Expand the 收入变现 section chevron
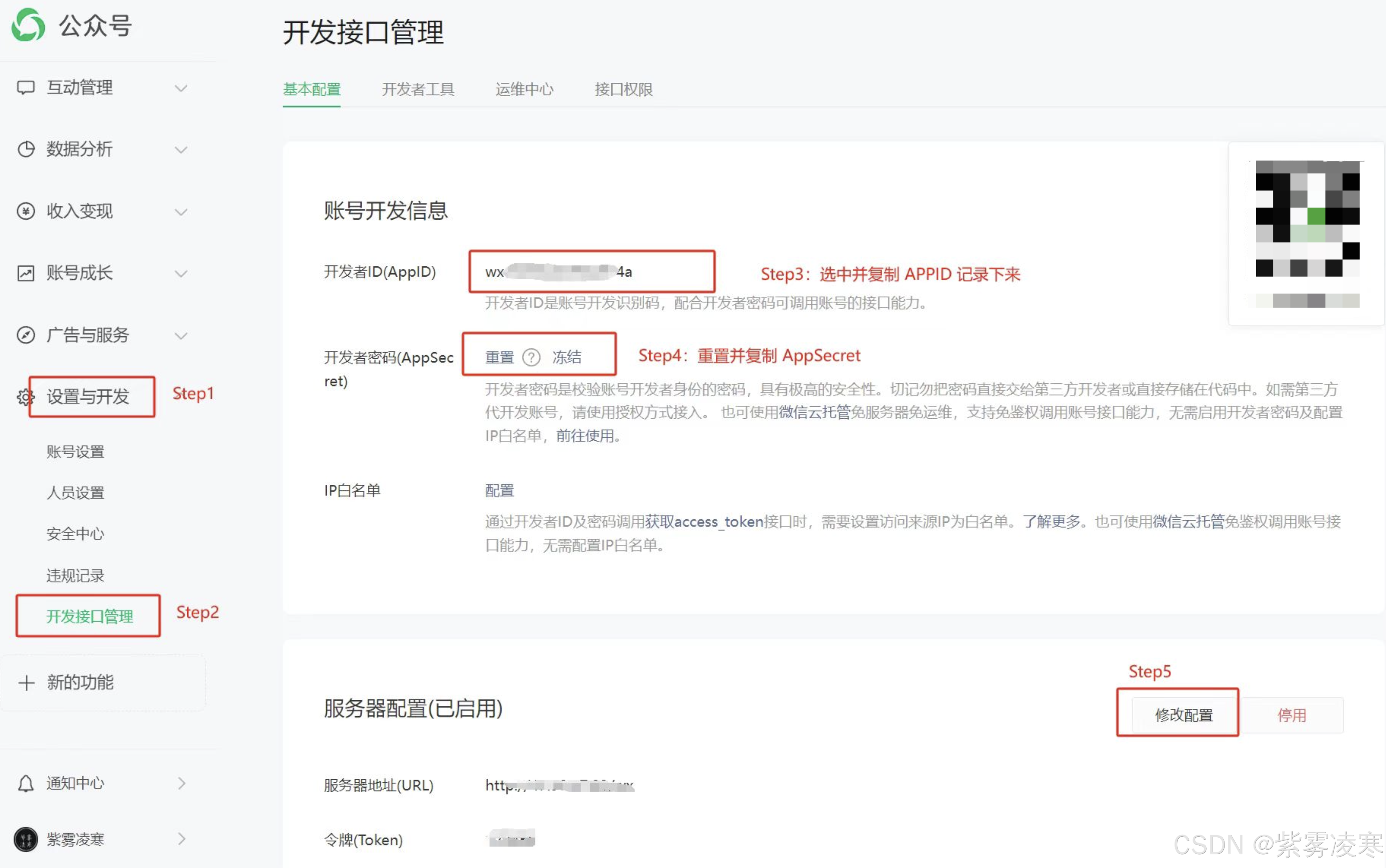1386x868 pixels. 181,212
